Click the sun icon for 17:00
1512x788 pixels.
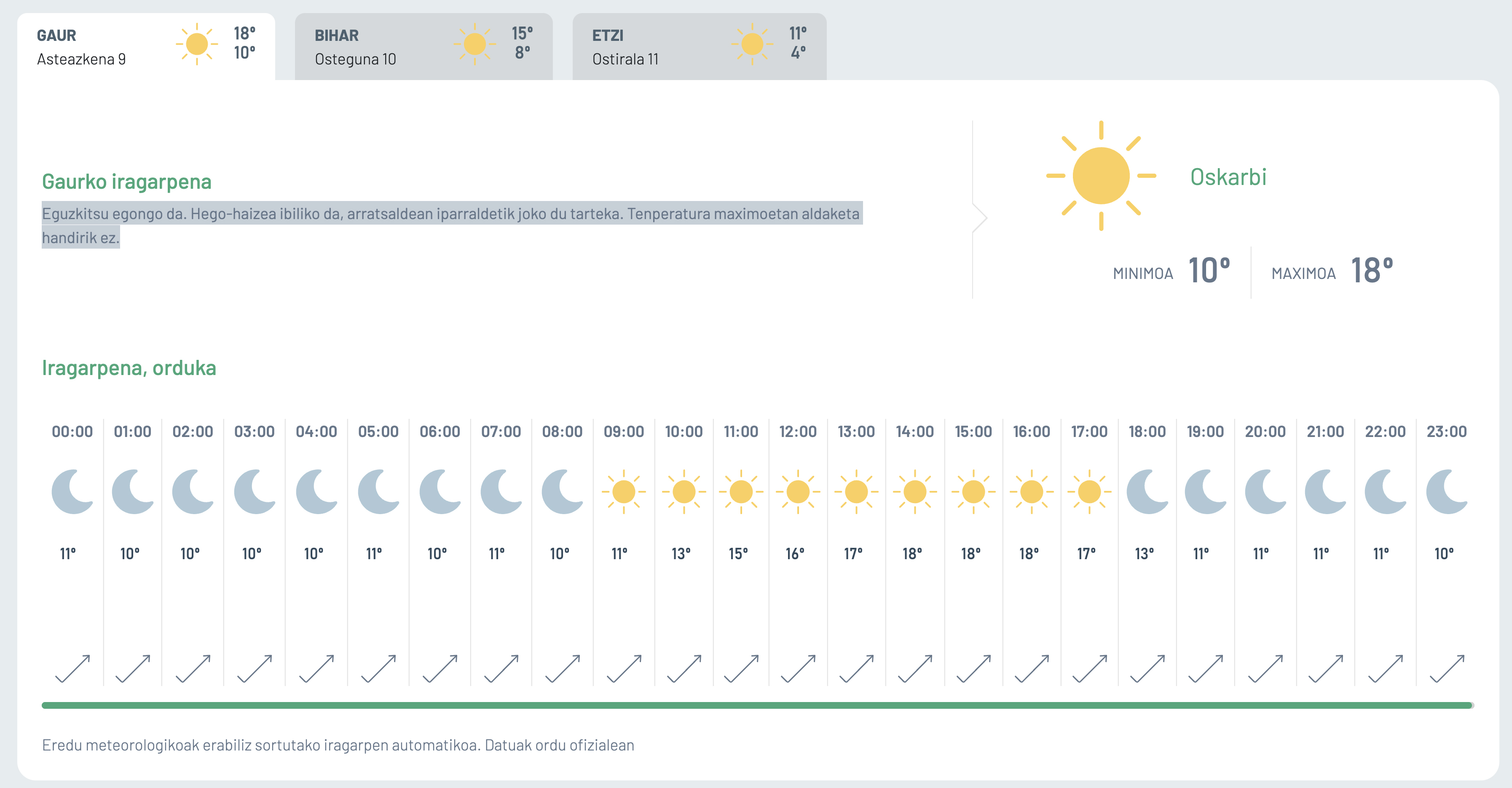point(1089,492)
